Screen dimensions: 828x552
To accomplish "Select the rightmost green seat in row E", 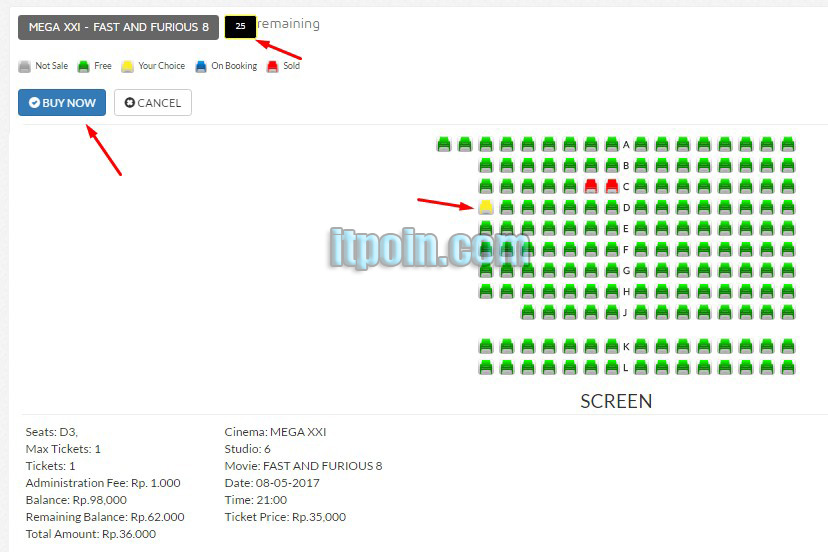I will pyautogui.click(x=788, y=228).
